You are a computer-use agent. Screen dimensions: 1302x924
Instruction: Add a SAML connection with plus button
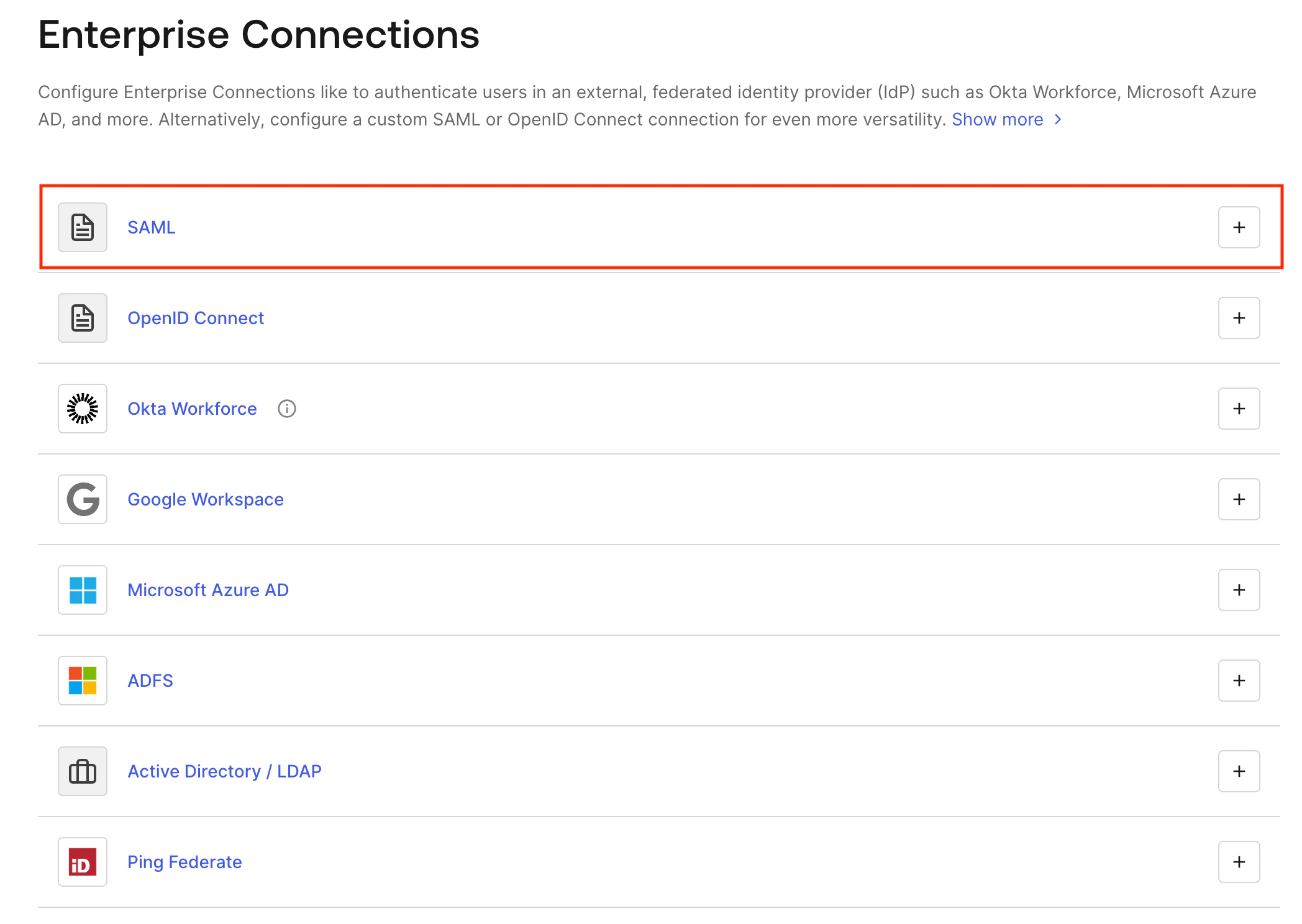(1239, 227)
